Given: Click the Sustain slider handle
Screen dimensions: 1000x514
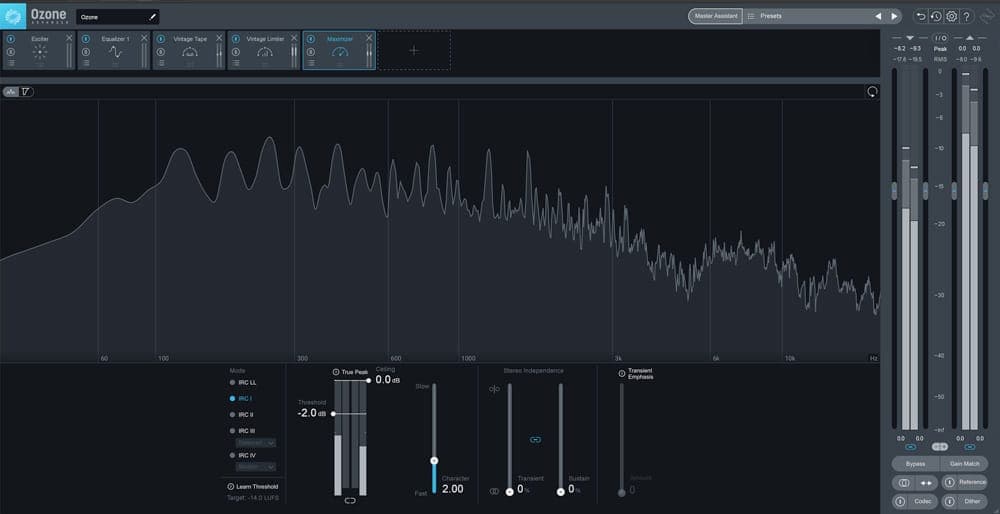Looking at the screenshot, I should pos(561,492).
